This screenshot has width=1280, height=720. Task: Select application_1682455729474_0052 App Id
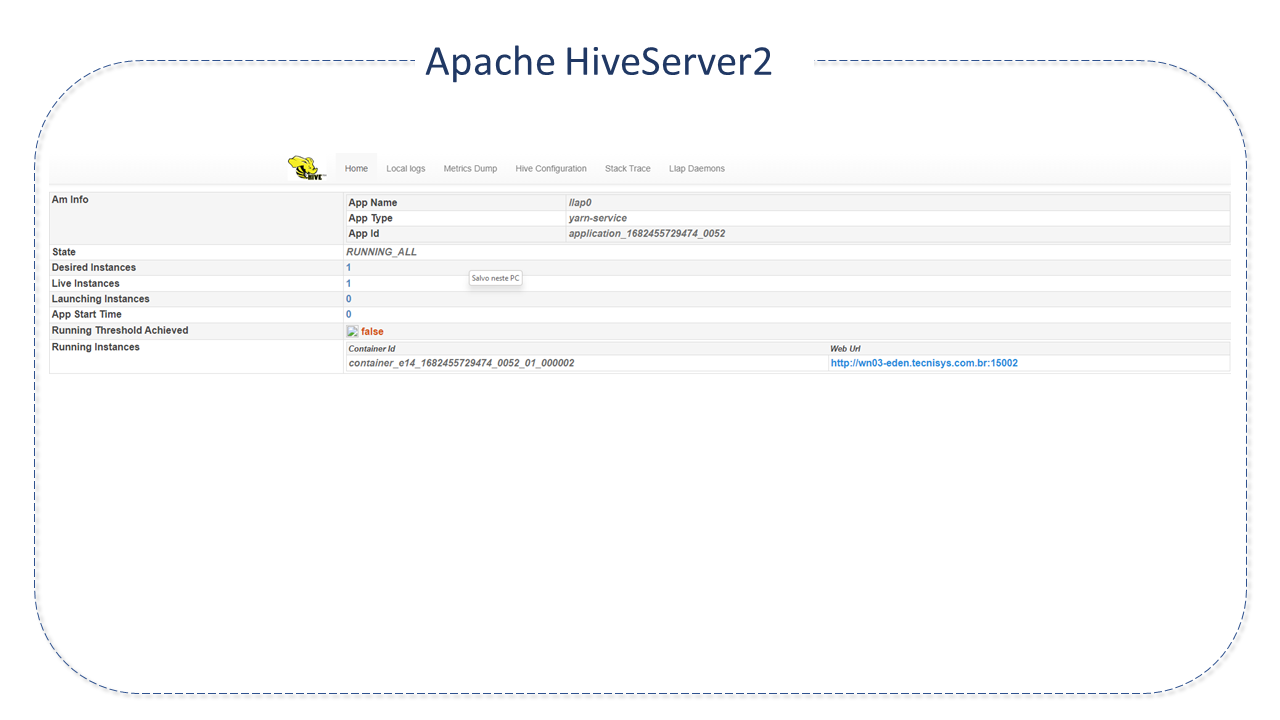[x=647, y=234]
